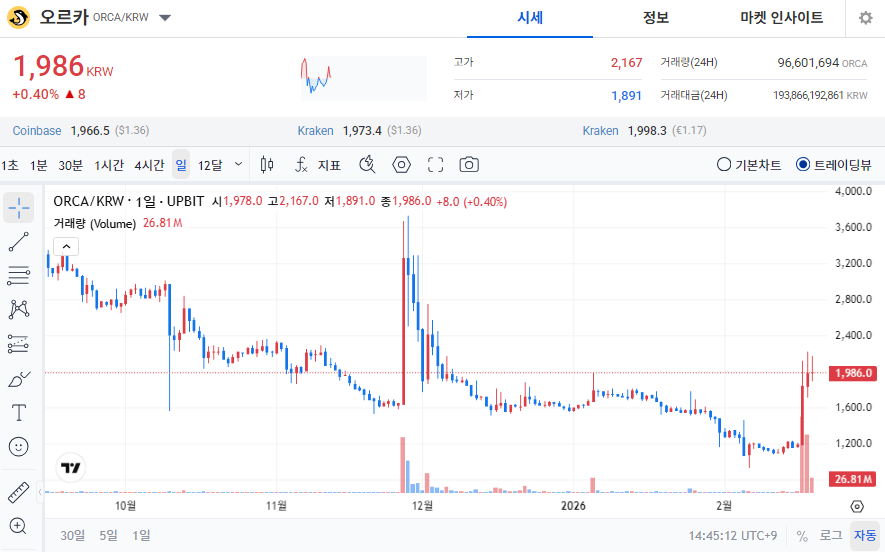Select the 30분 interval

[71, 165]
